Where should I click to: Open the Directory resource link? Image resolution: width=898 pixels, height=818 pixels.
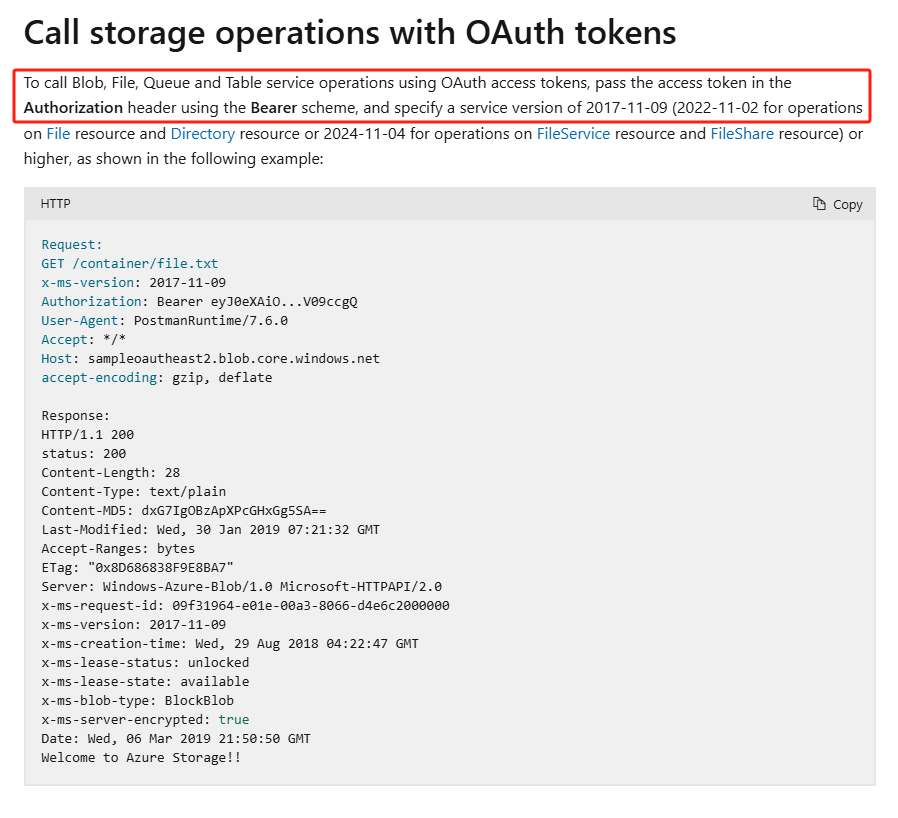(x=202, y=133)
